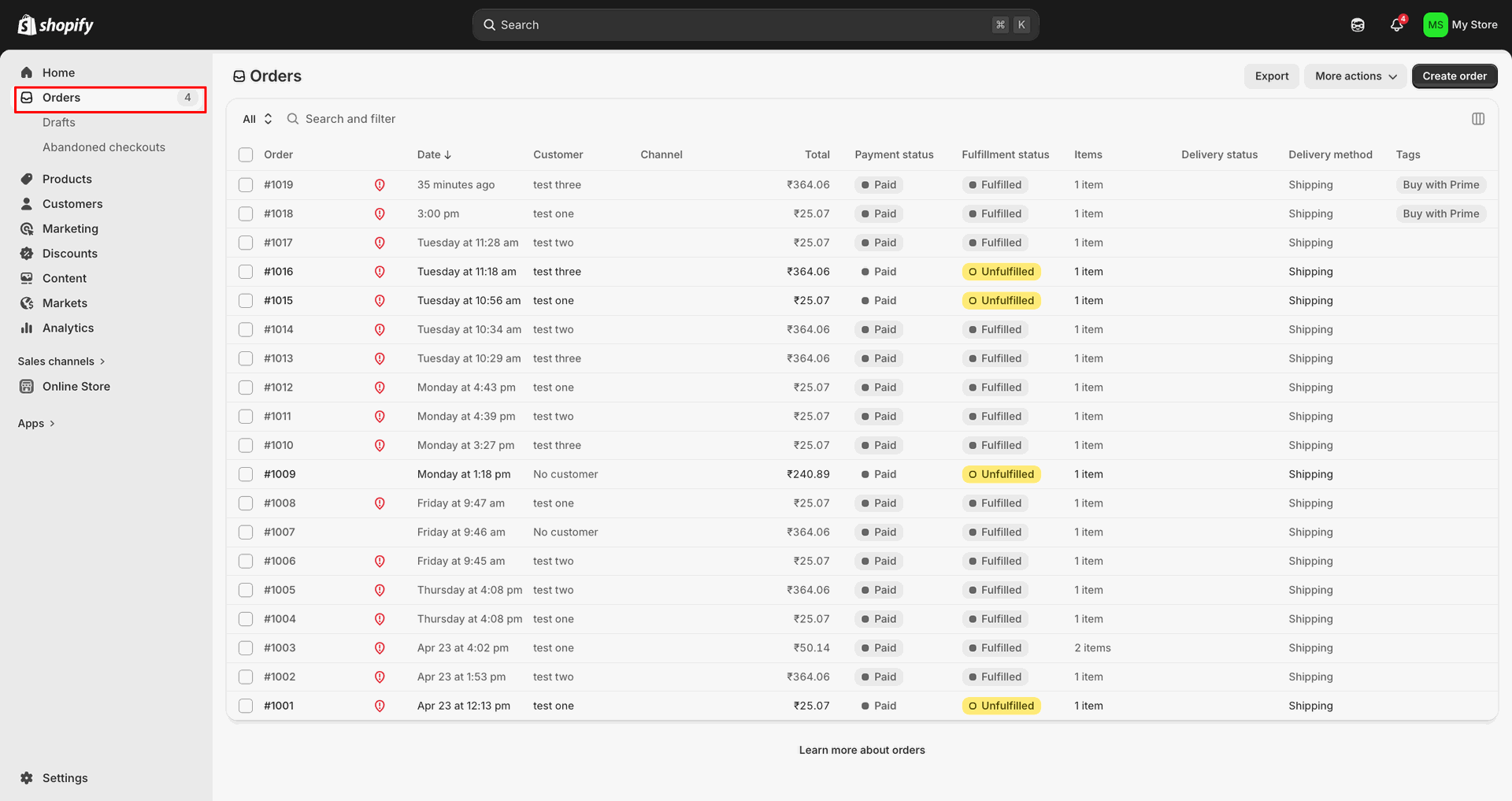Click the risk warning icon on order #1016

tap(380, 272)
